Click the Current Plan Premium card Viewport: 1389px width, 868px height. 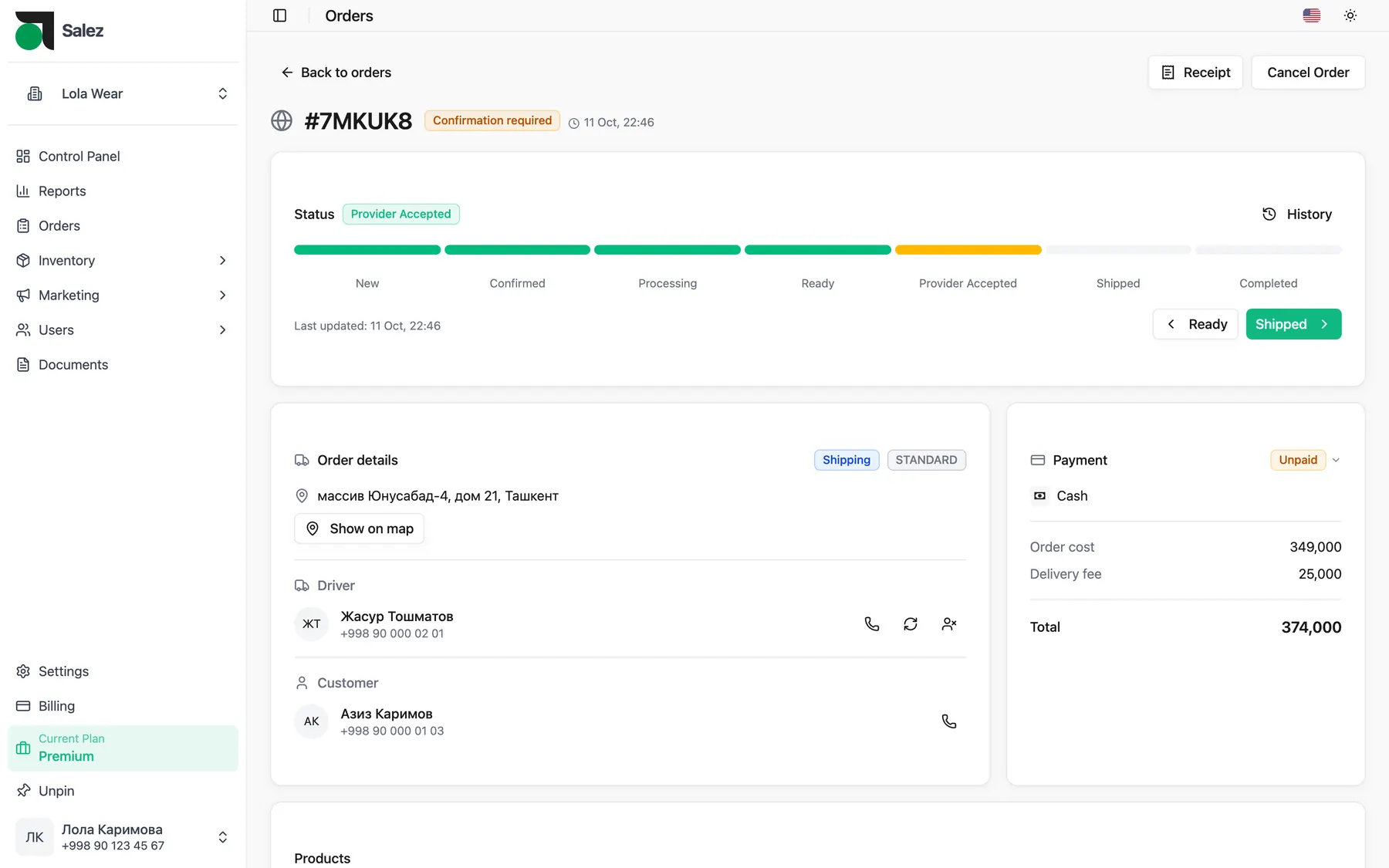point(123,748)
